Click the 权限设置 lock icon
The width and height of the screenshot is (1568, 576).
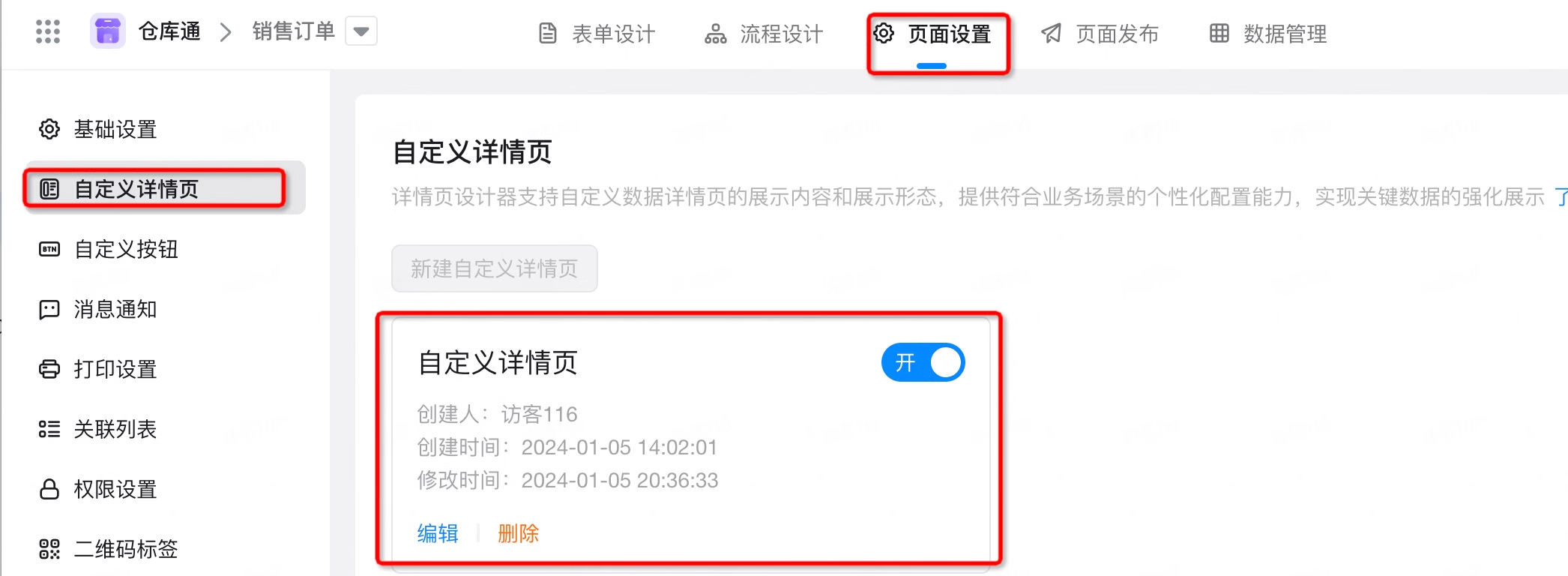click(49, 489)
